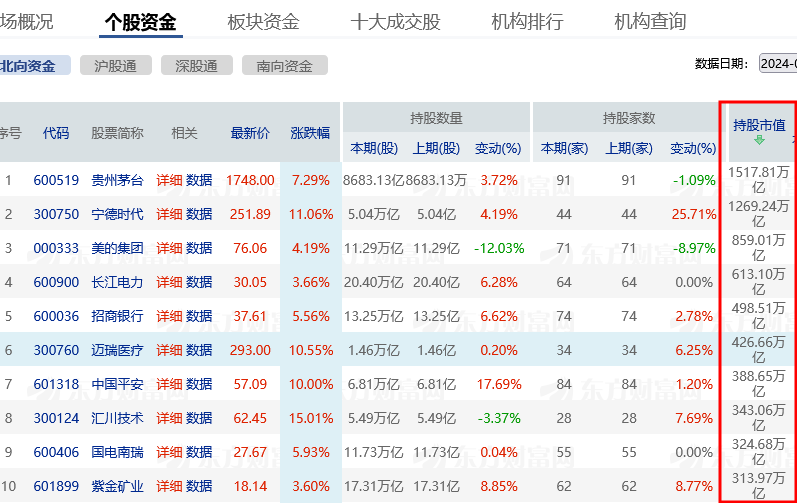Open stock code 600519 link

56,180
